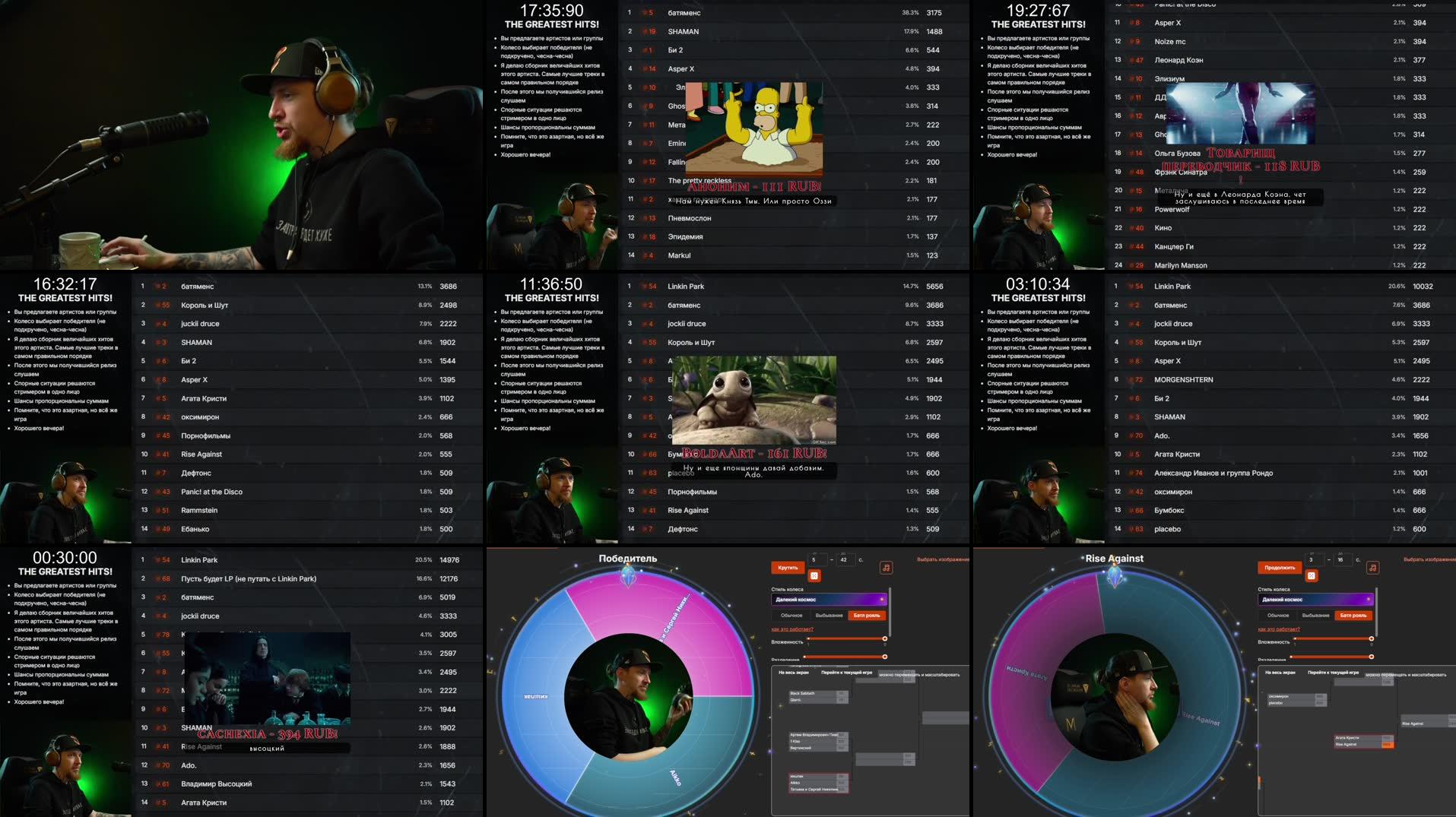
Task: Open the wheel style selector in Rise Against panel
Action: tap(1315, 600)
